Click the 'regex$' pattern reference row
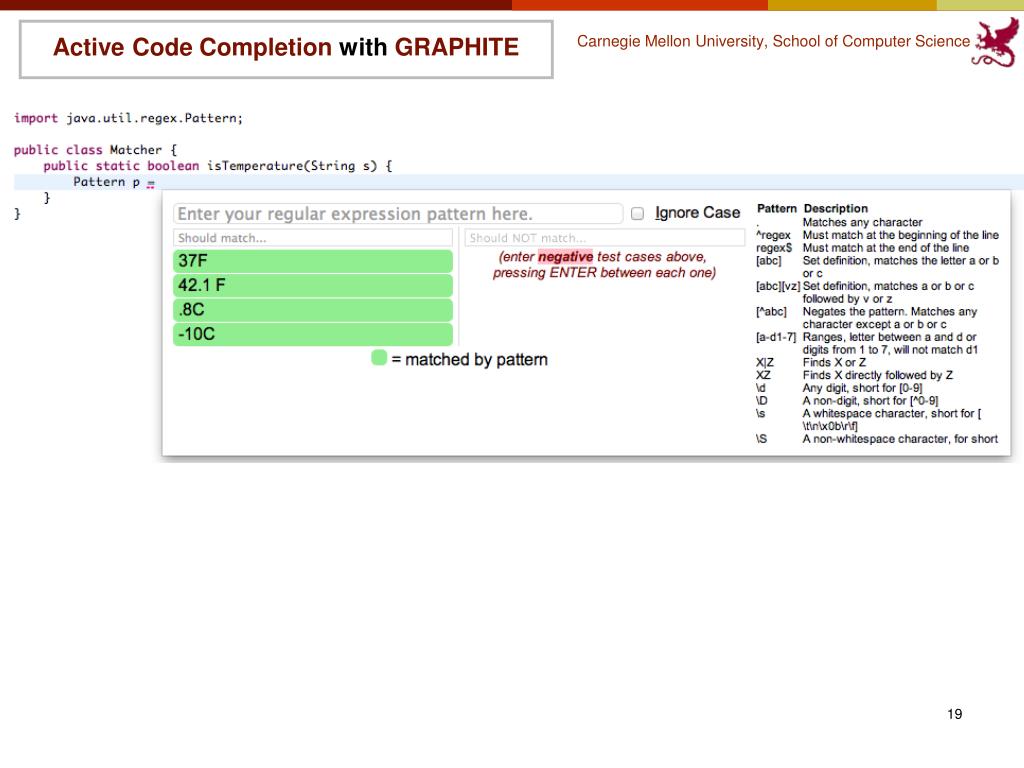This screenshot has height=768, width=1024. [863, 248]
